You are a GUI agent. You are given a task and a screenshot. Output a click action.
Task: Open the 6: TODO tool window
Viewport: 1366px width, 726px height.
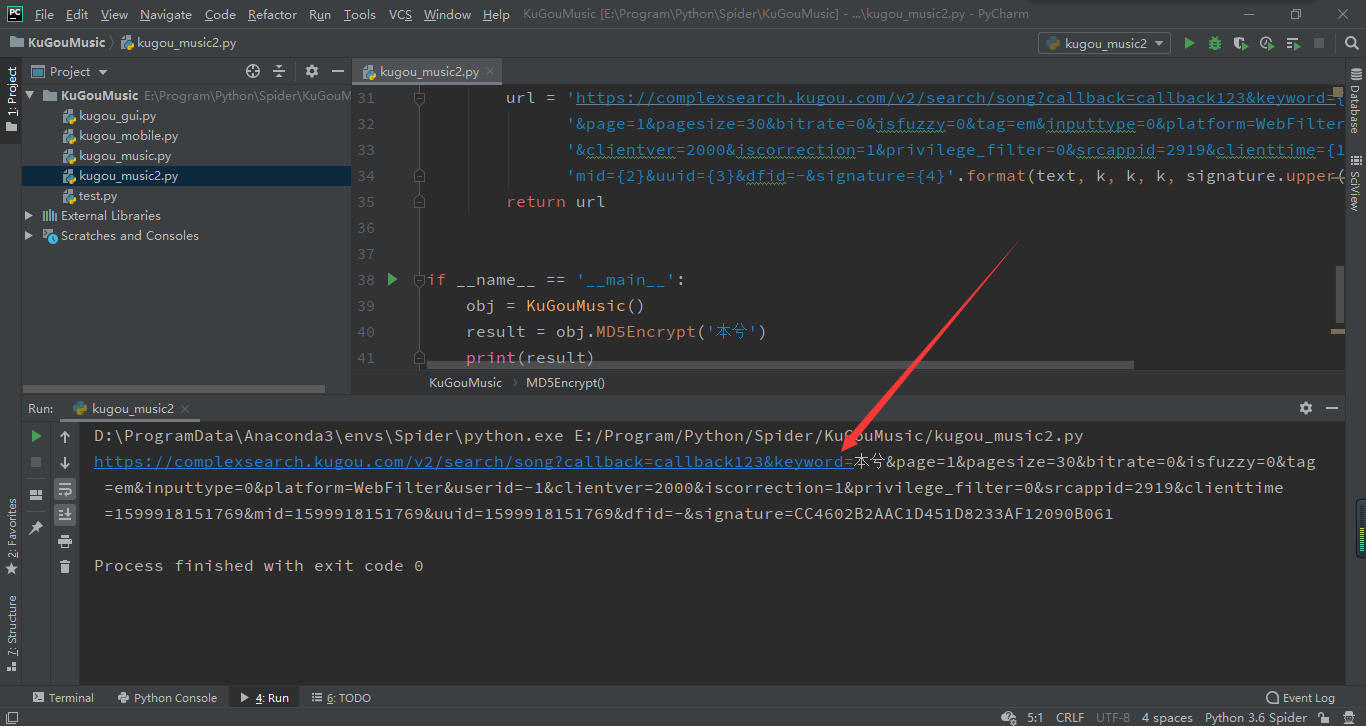pos(341,698)
